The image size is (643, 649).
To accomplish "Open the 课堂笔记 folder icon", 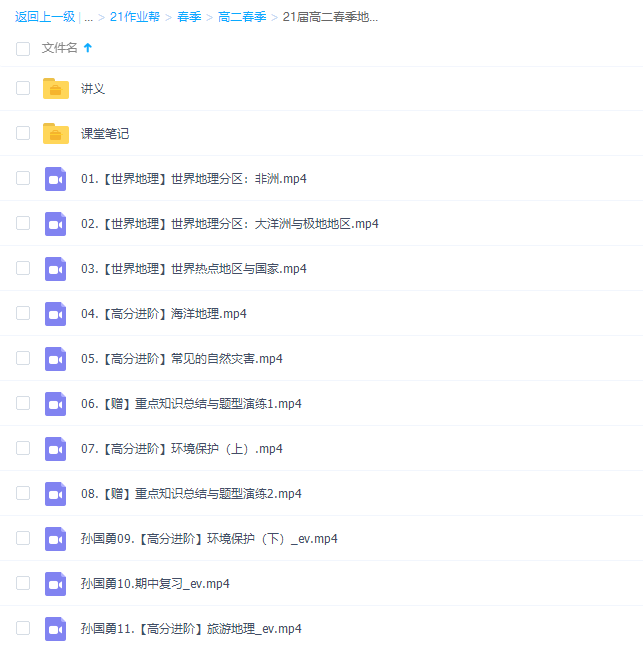I will pyautogui.click(x=56, y=133).
